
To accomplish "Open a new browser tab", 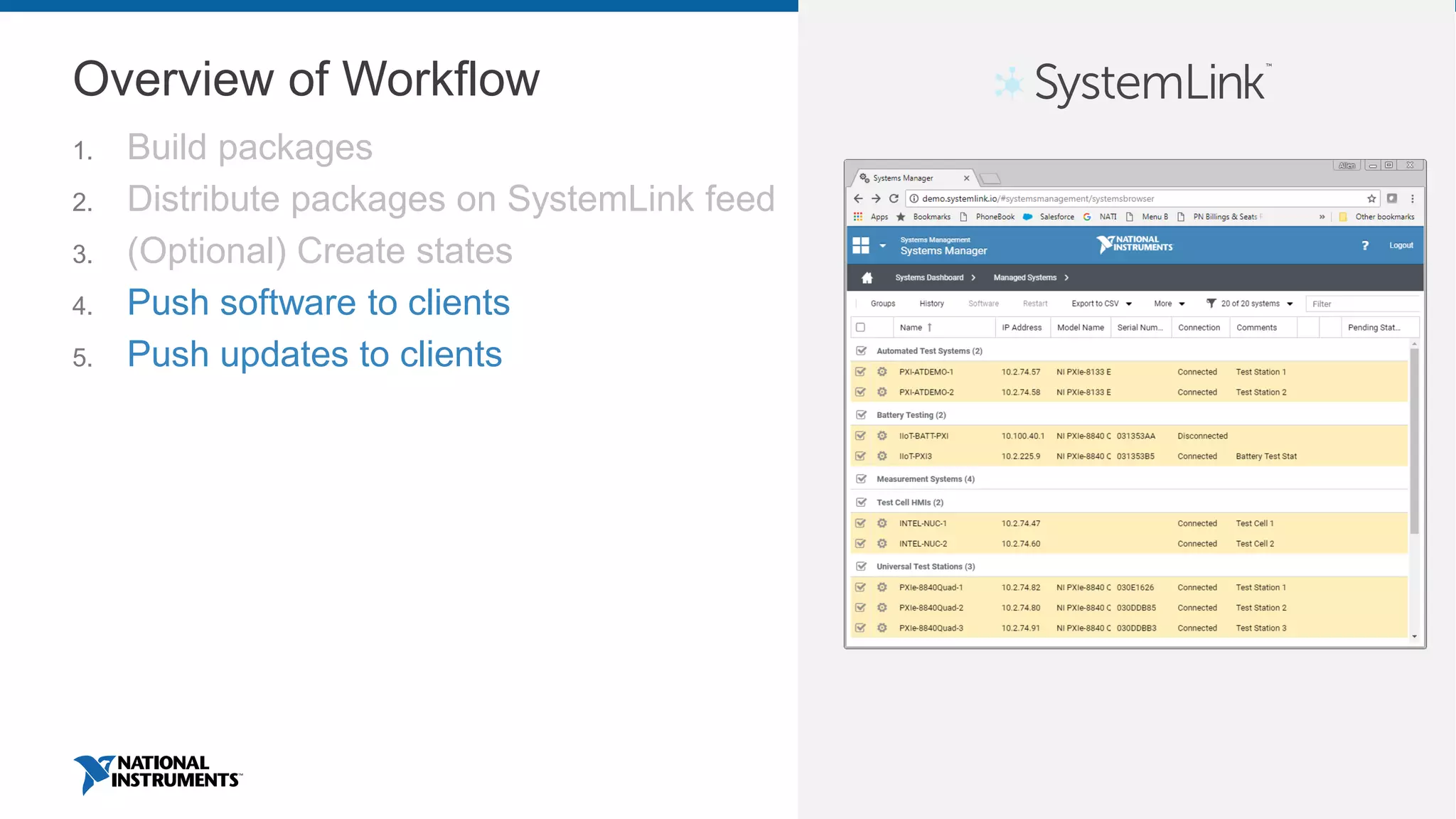I will (990, 178).
